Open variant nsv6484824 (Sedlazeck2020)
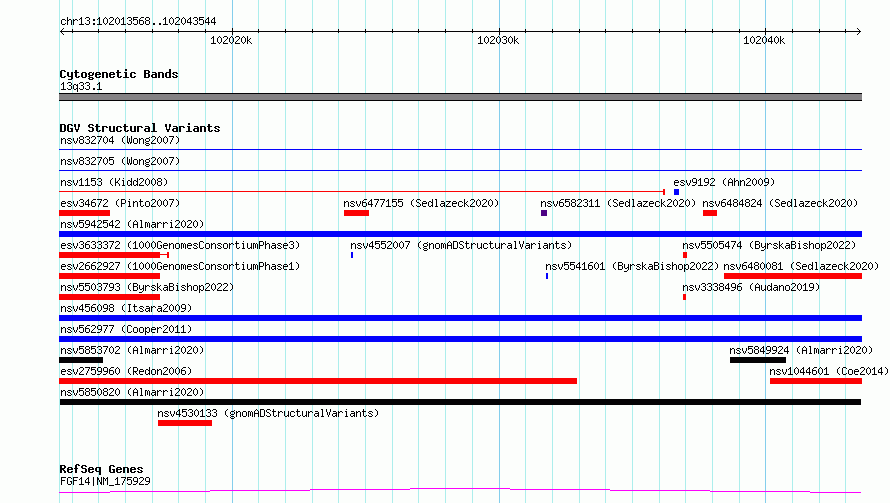The image size is (890, 503). (780, 203)
